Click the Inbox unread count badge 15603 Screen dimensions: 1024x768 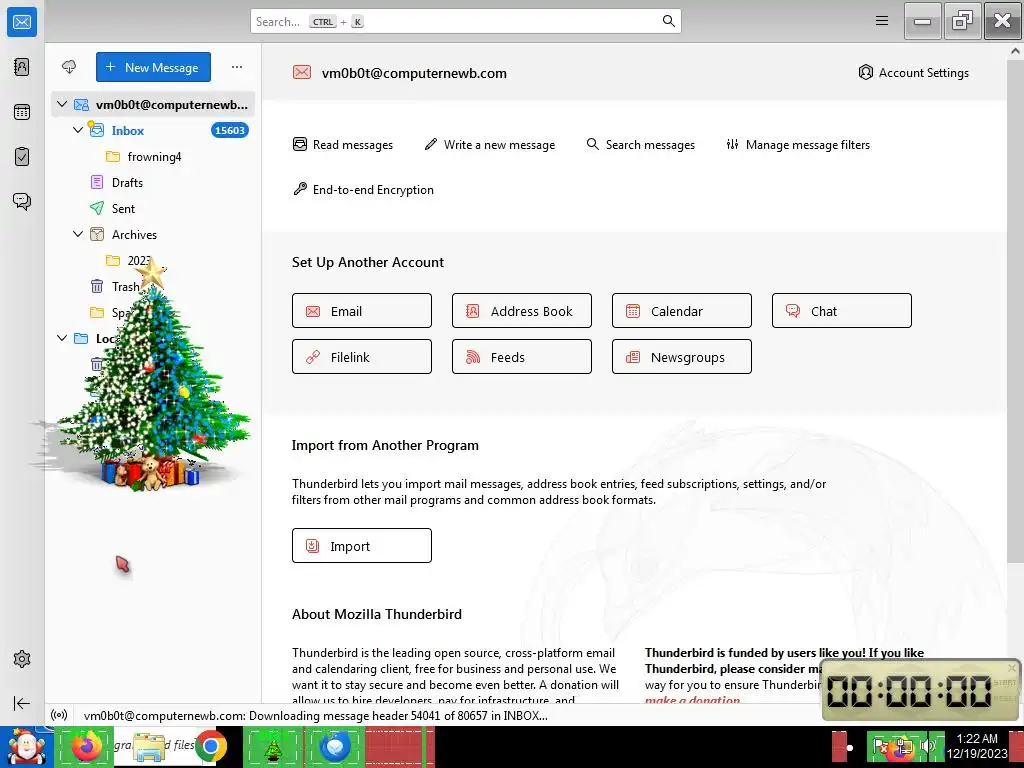(x=230, y=130)
